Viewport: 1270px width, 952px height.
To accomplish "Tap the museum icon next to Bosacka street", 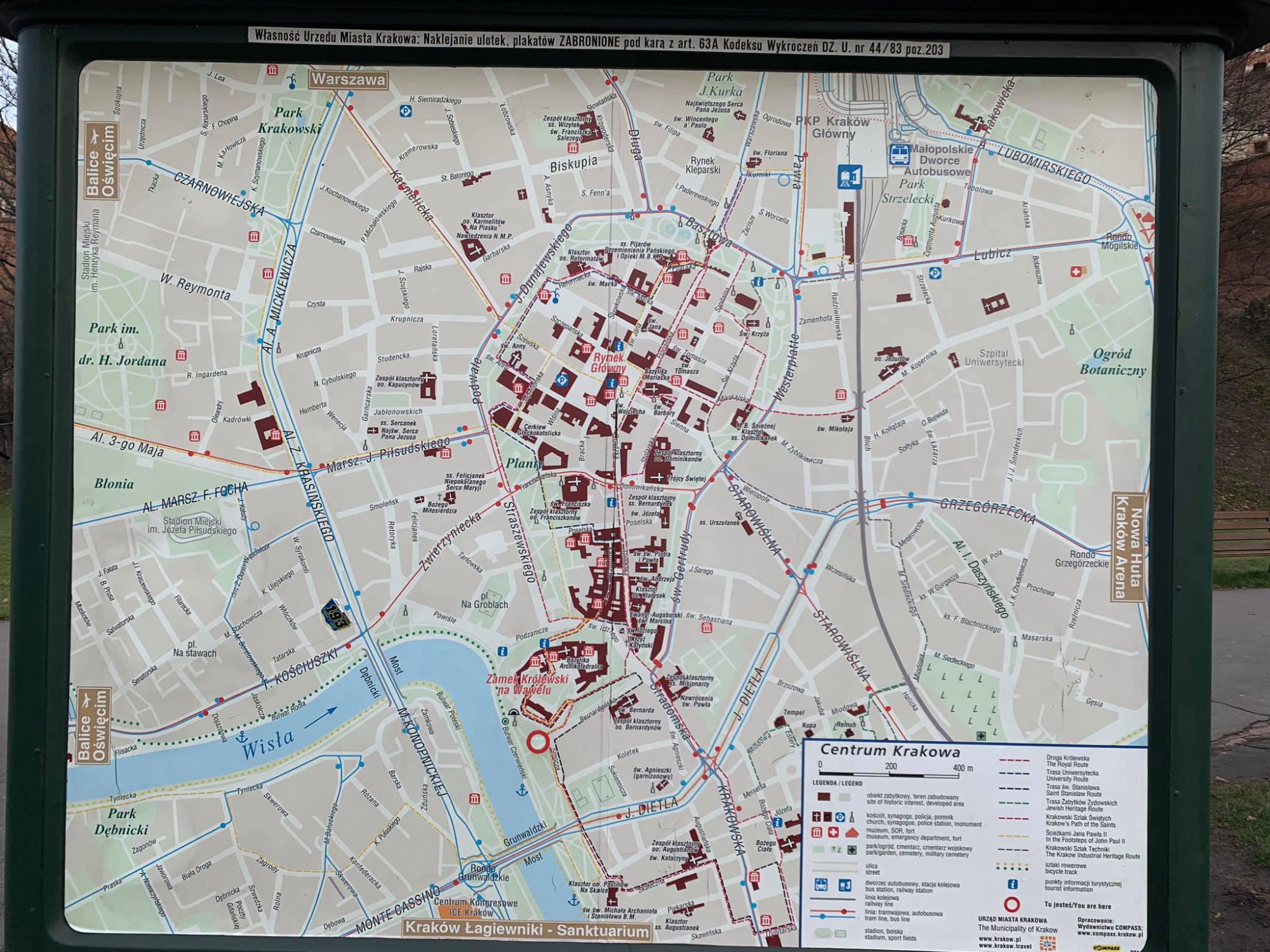I will click(x=909, y=241).
